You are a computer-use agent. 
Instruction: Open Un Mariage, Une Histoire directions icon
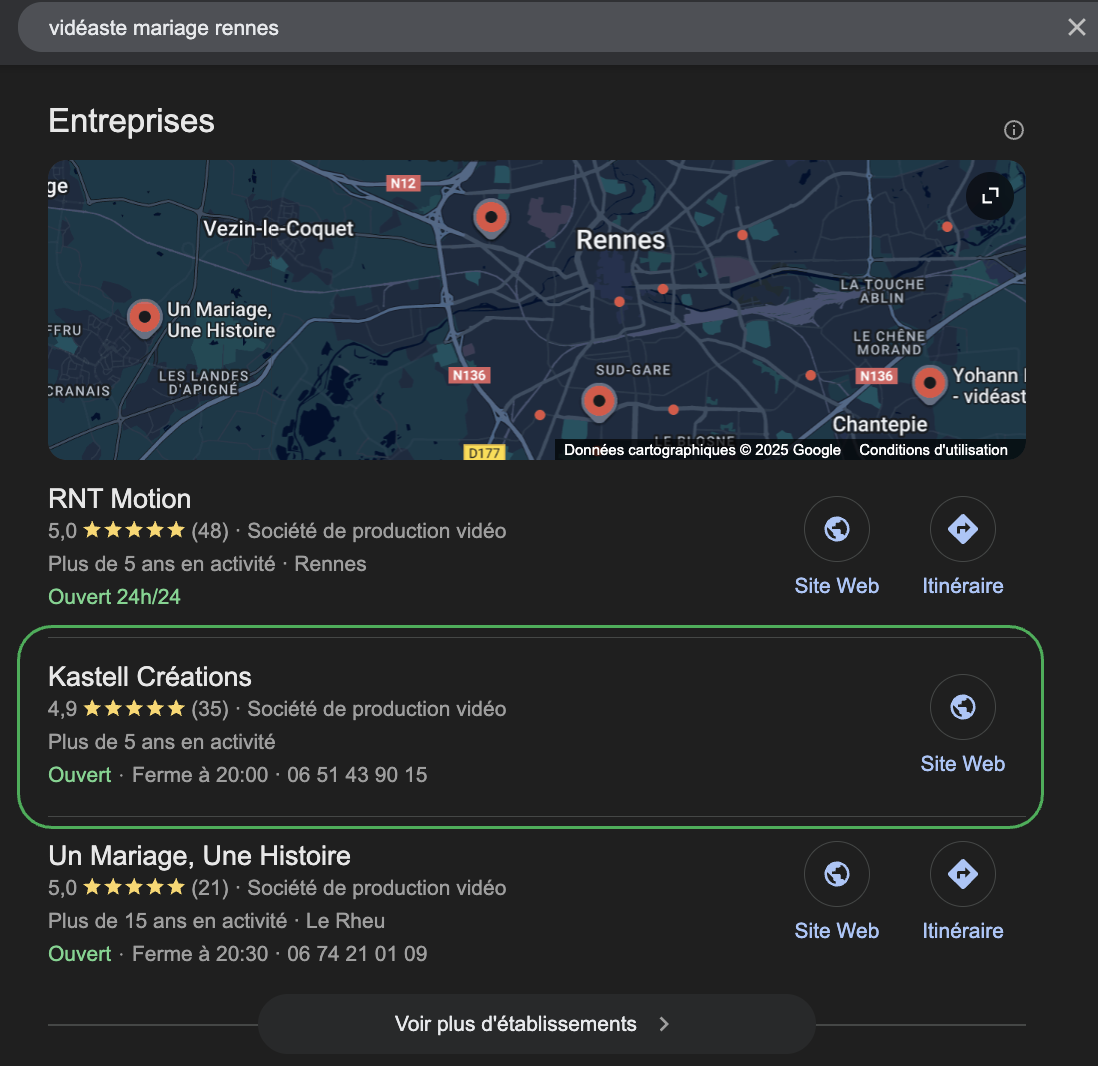[962, 873]
